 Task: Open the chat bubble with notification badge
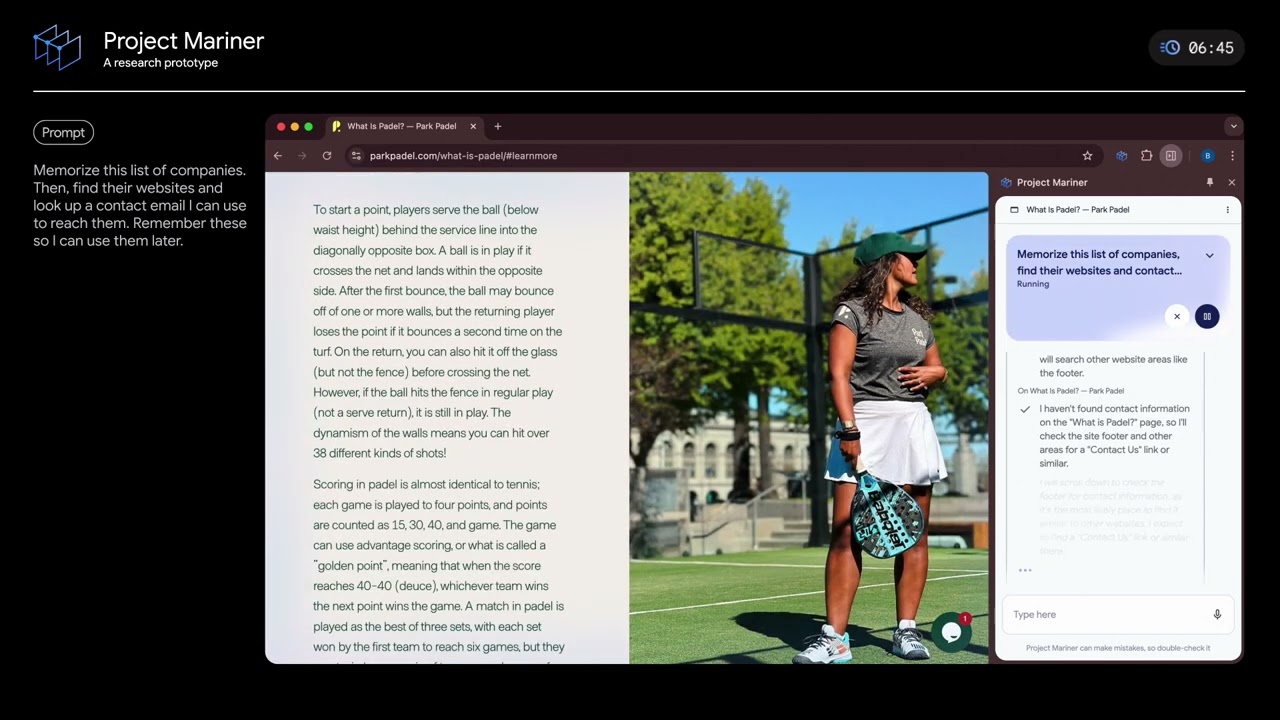pyautogui.click(x=951, y=632)
